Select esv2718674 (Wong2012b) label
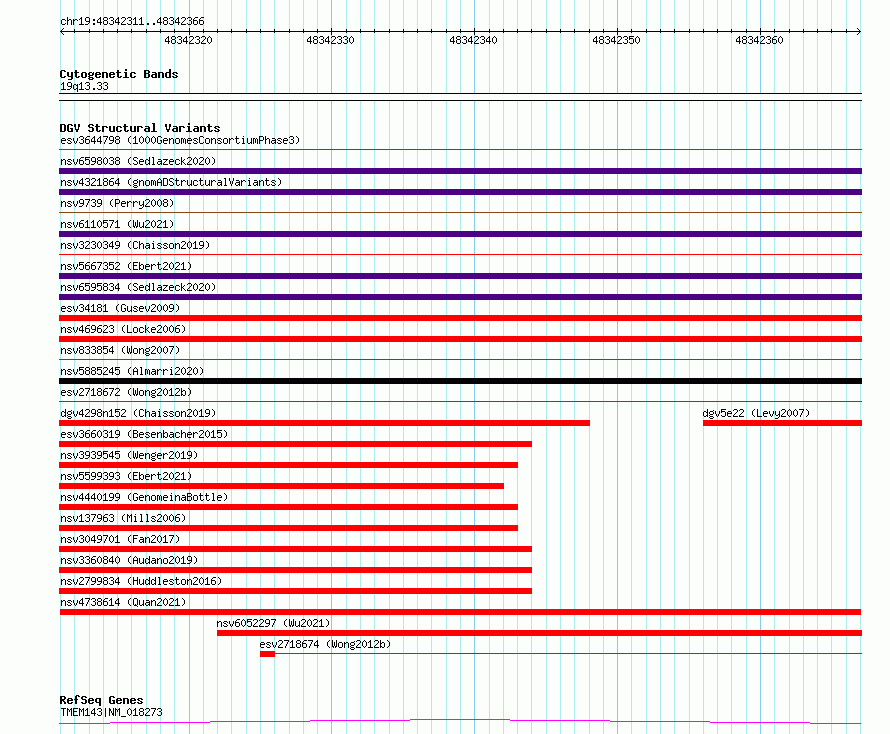 coord(325,644)
